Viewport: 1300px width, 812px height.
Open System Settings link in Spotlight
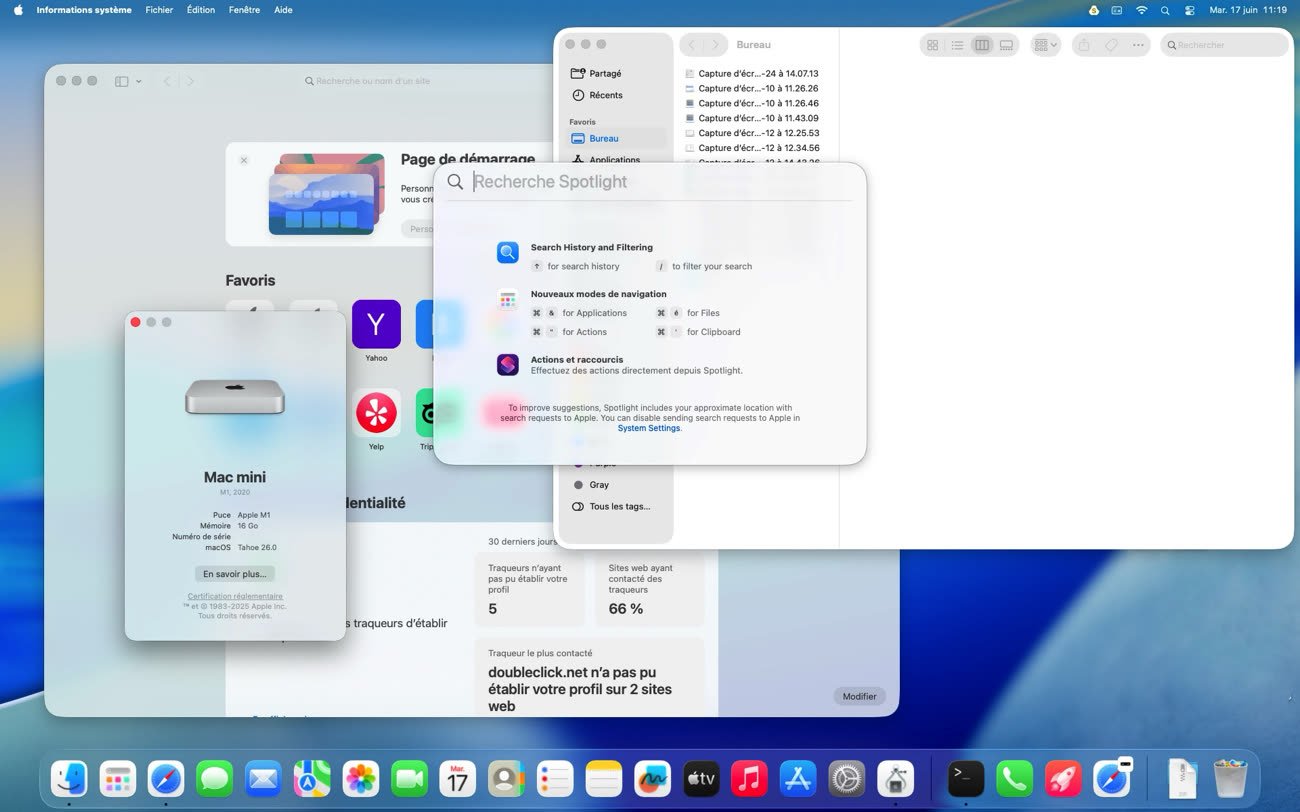pyautogui.click(x=649, y=428)
